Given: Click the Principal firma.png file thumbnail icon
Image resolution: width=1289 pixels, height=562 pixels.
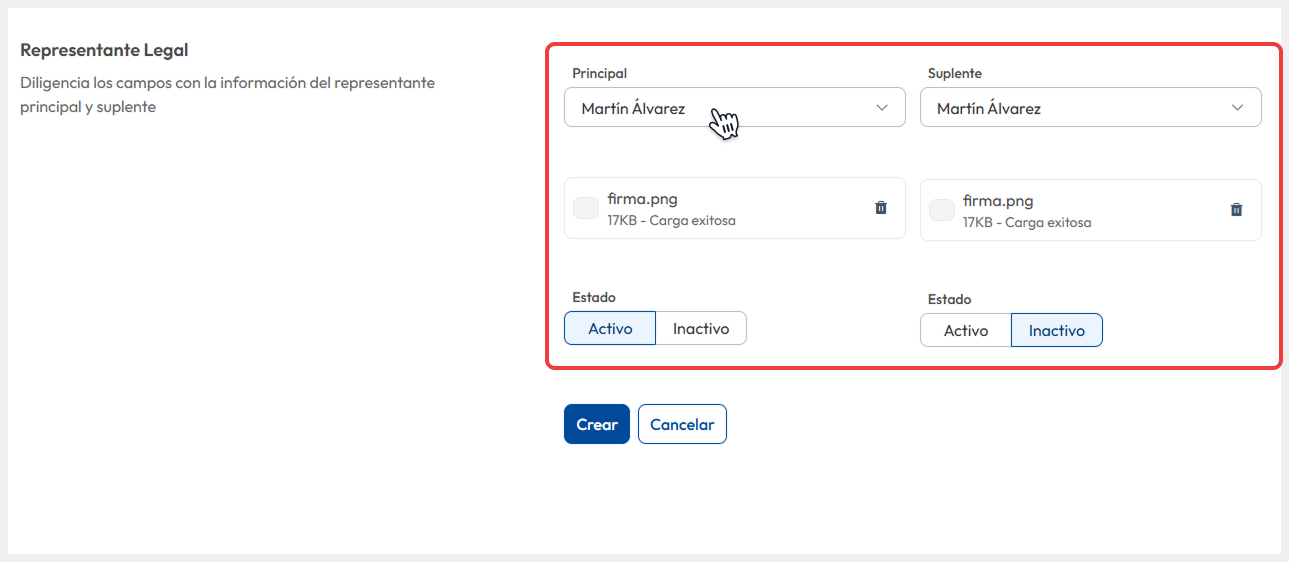Looking at the screenshot, I should [586, 208].
